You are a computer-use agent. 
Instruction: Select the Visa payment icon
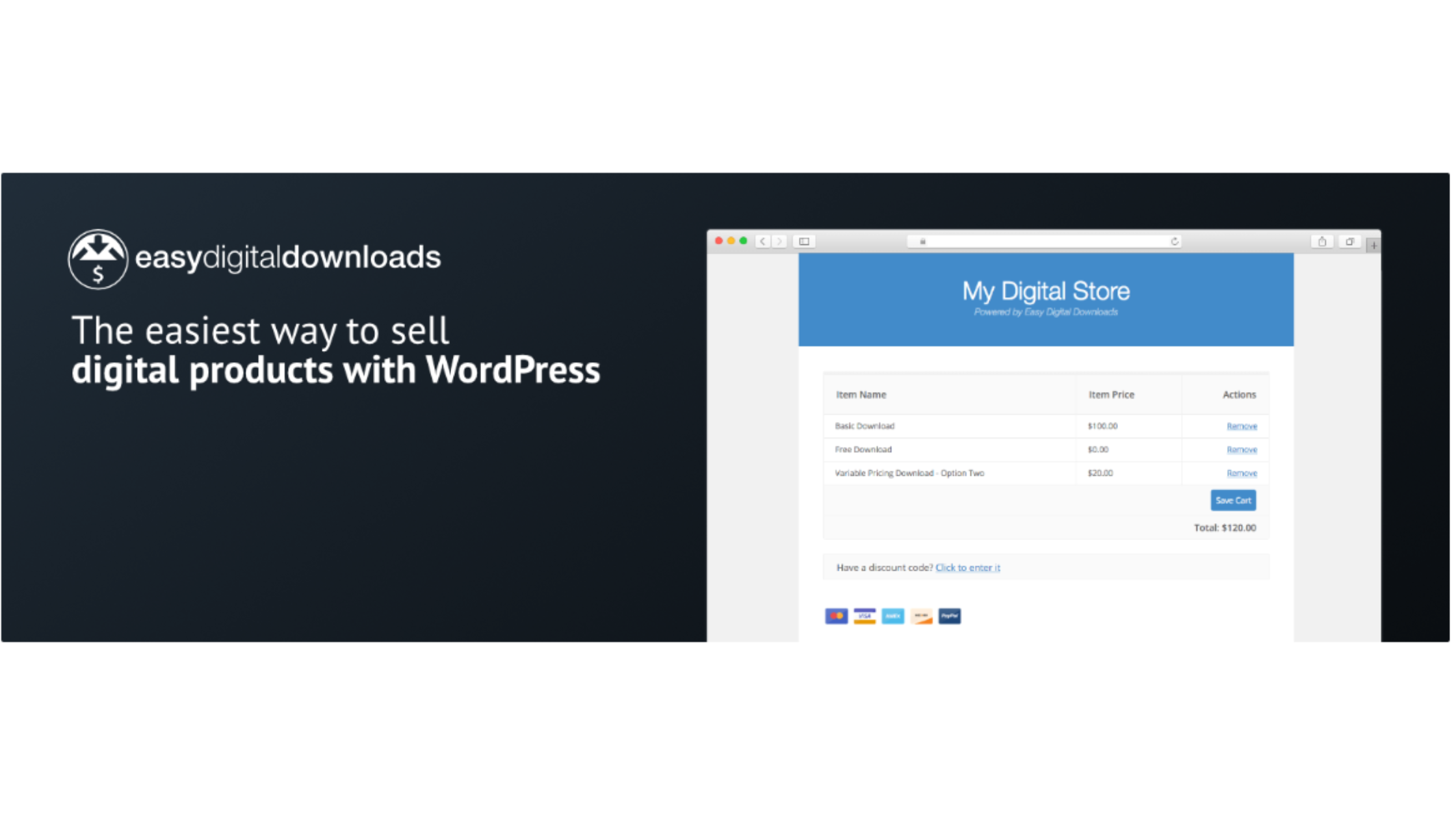tap(864, 616)
